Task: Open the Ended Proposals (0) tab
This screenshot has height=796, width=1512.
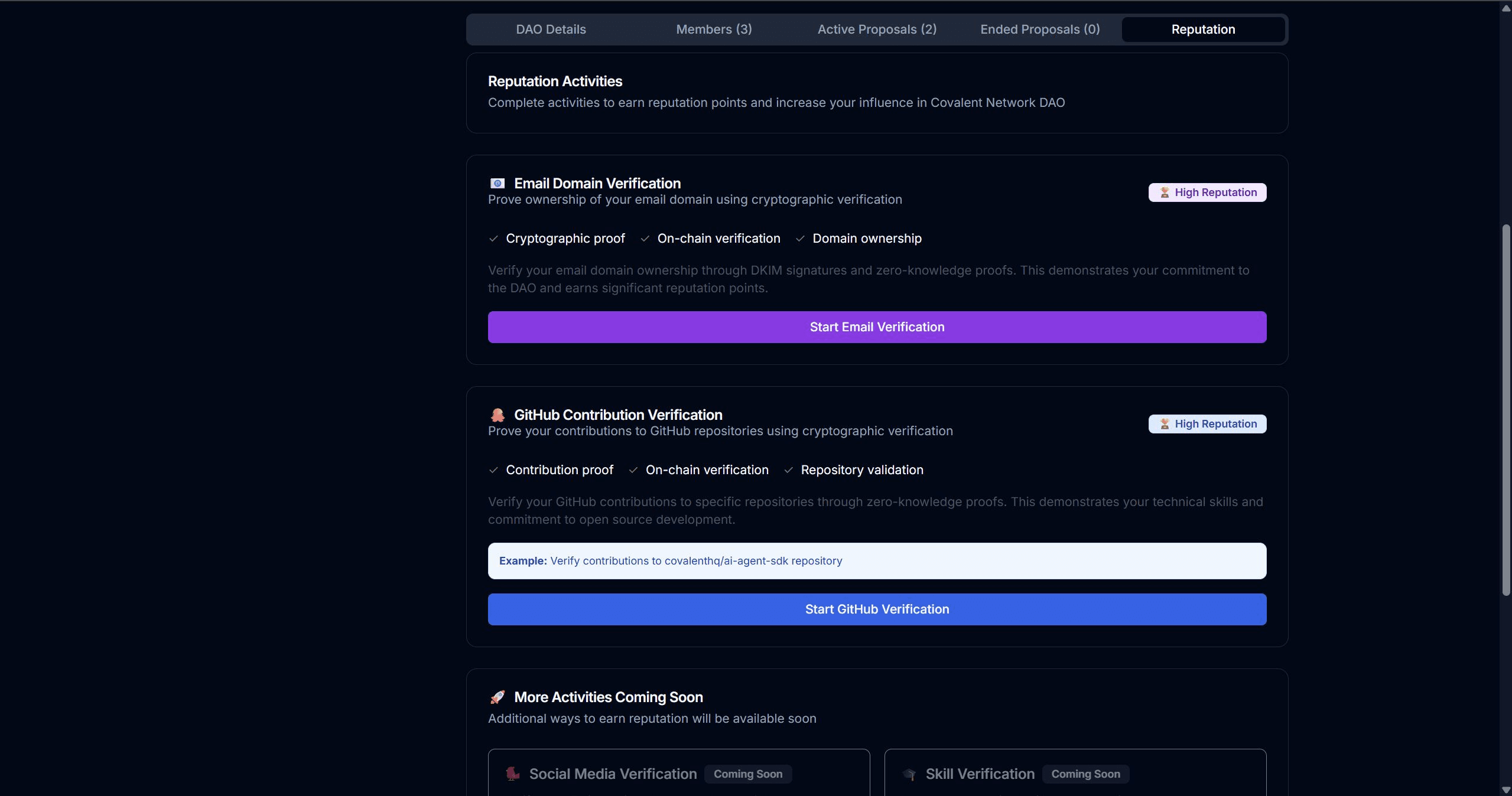Action: coord(1040,30)
